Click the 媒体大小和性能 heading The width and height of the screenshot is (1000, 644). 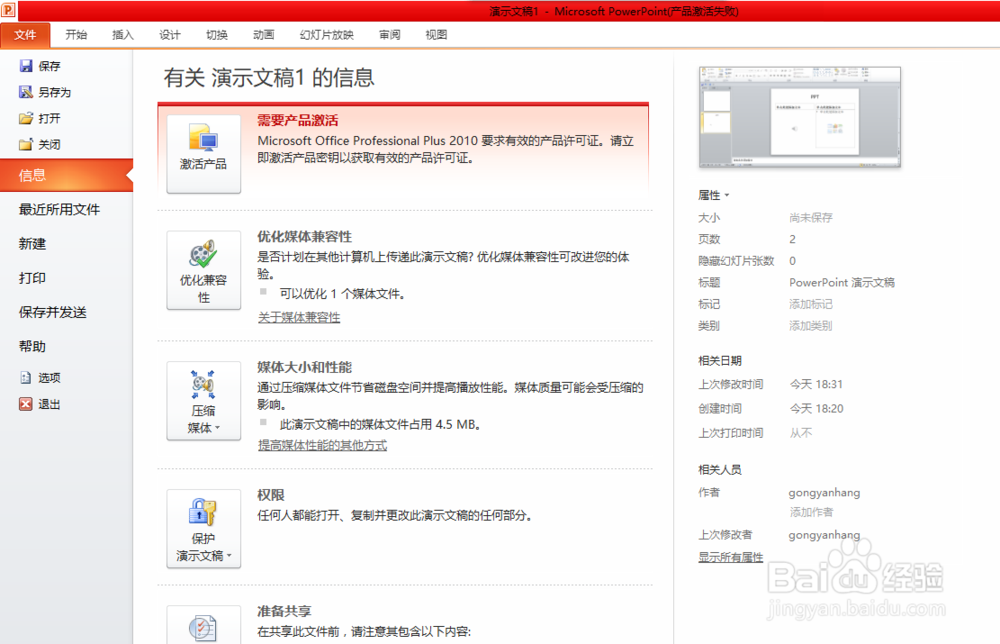(x=305, y=367)
